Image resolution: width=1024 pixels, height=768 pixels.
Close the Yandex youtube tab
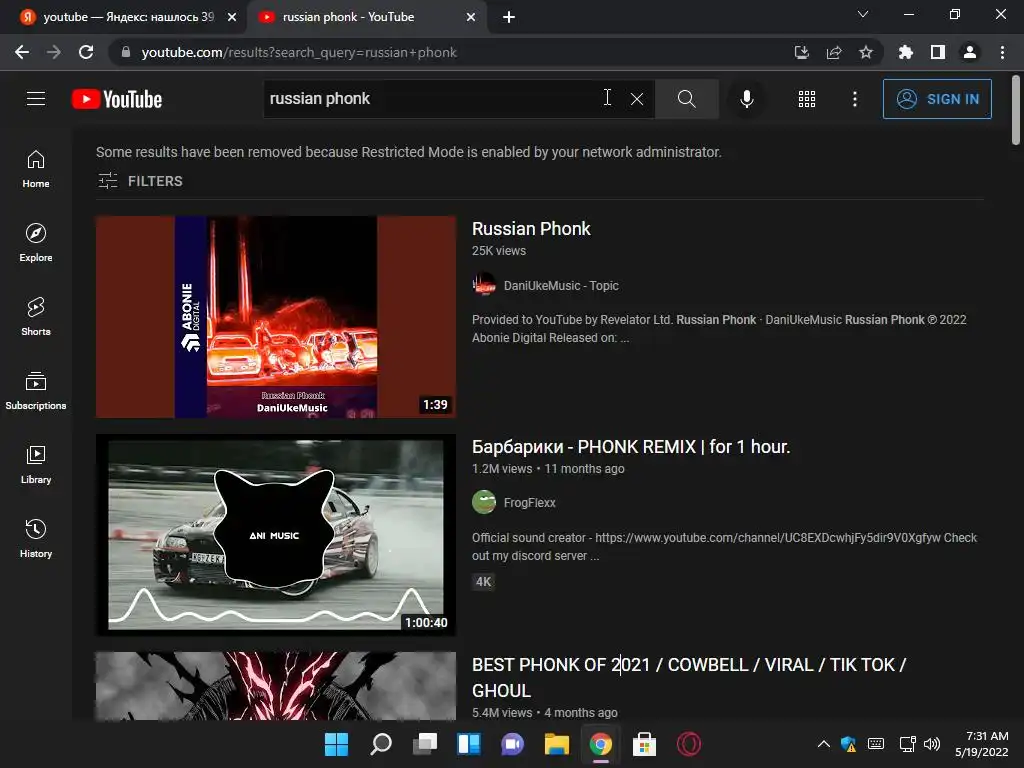(x=232, y=17)
